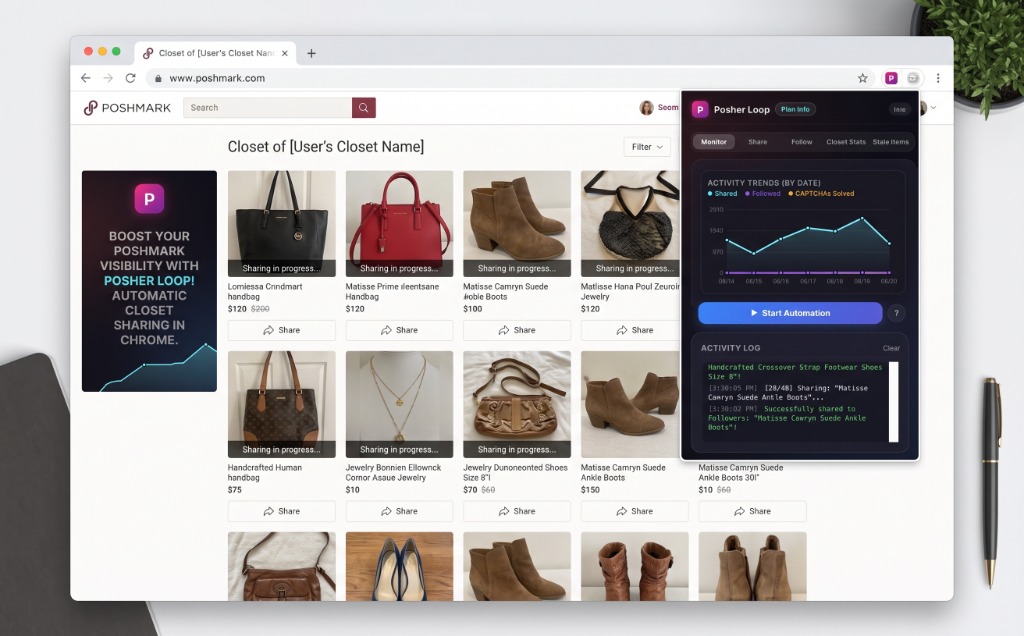Open a new browser tab
1024x636 pixels.
[312, 54]
